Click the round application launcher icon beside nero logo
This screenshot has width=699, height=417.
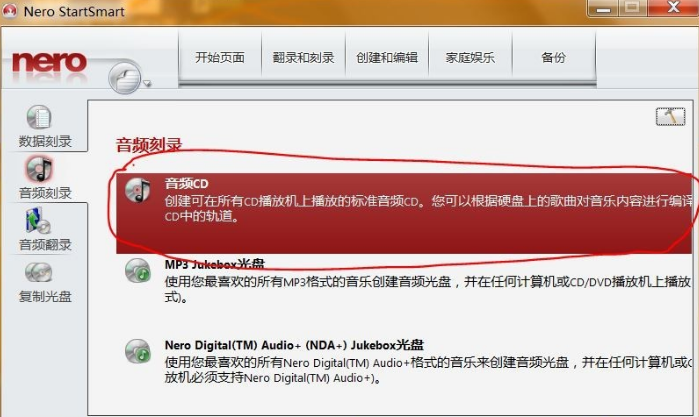125,78
